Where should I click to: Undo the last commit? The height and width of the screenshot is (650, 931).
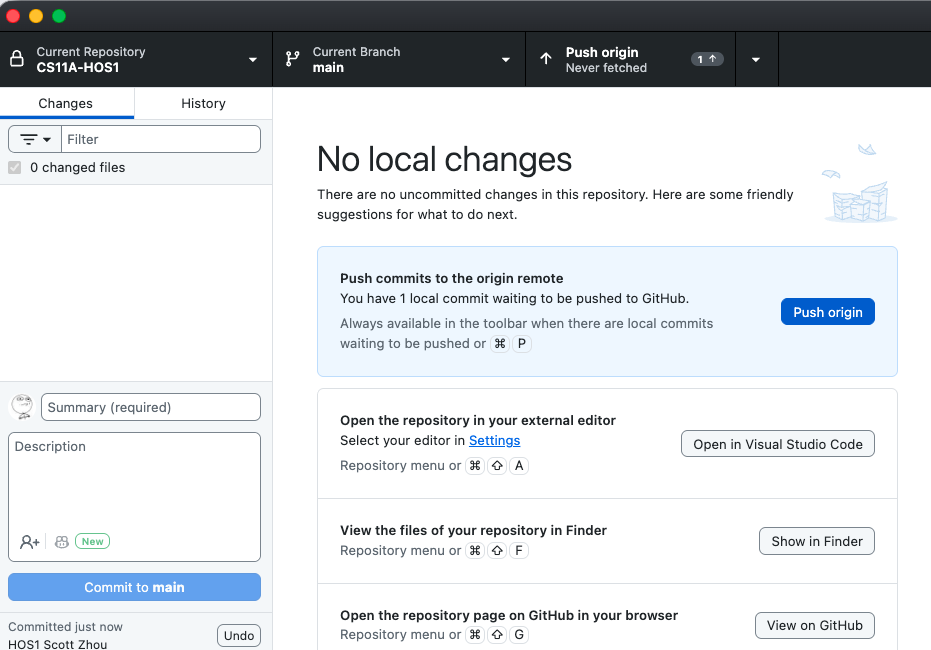238,635
